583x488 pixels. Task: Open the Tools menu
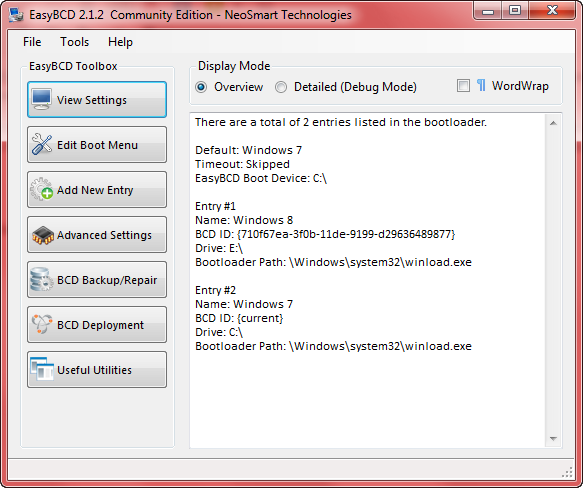(75, 42)
